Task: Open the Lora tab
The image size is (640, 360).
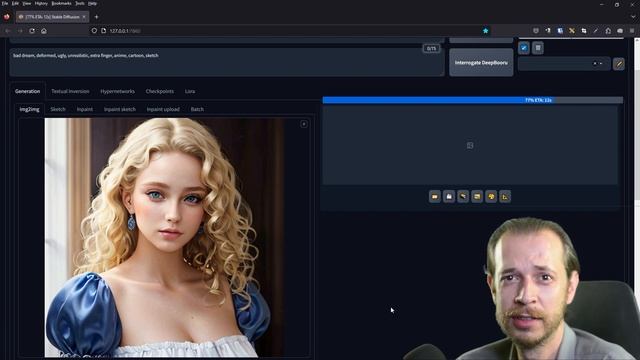Action: click(190, 91)
